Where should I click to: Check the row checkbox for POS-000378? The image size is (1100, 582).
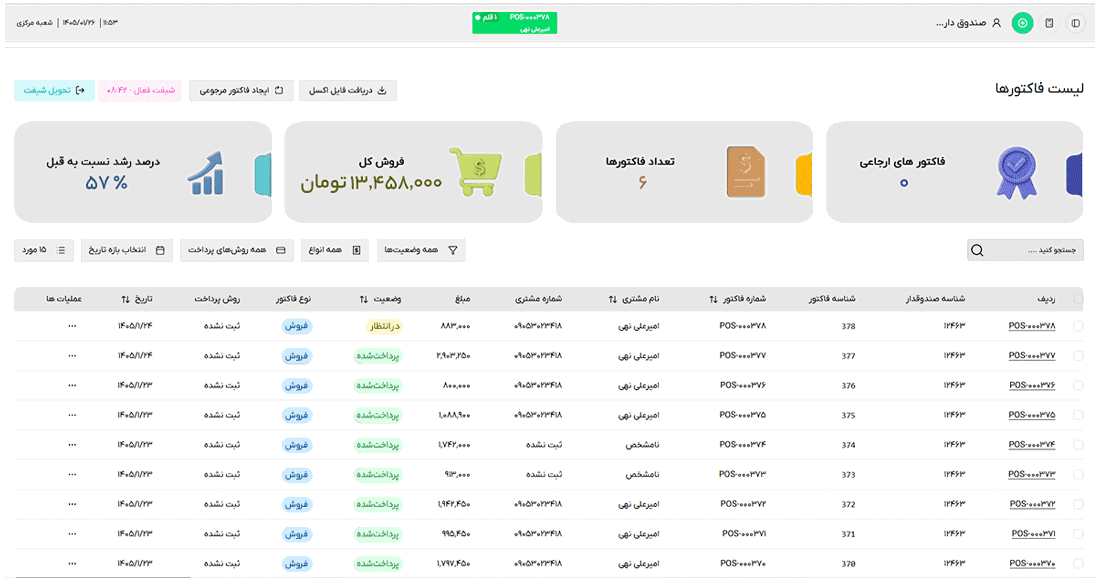(1078, 326)
